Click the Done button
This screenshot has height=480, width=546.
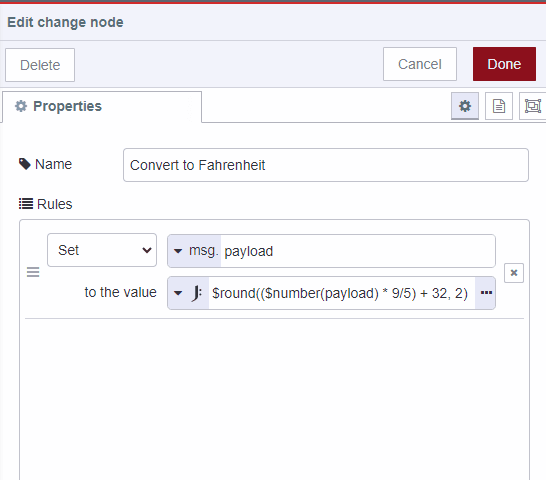tap(504, 64)
